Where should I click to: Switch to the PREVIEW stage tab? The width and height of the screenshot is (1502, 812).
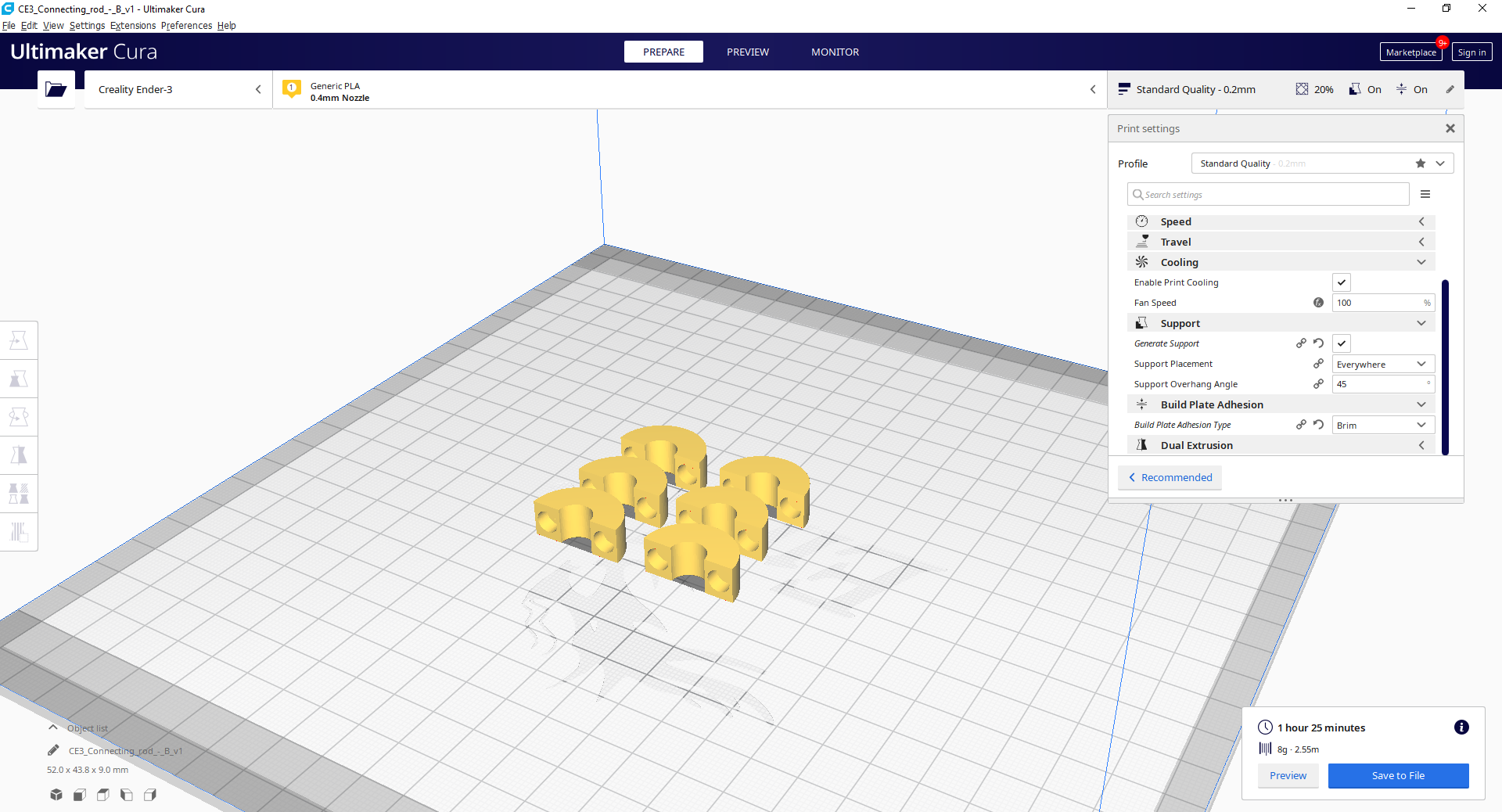[748, 52]
